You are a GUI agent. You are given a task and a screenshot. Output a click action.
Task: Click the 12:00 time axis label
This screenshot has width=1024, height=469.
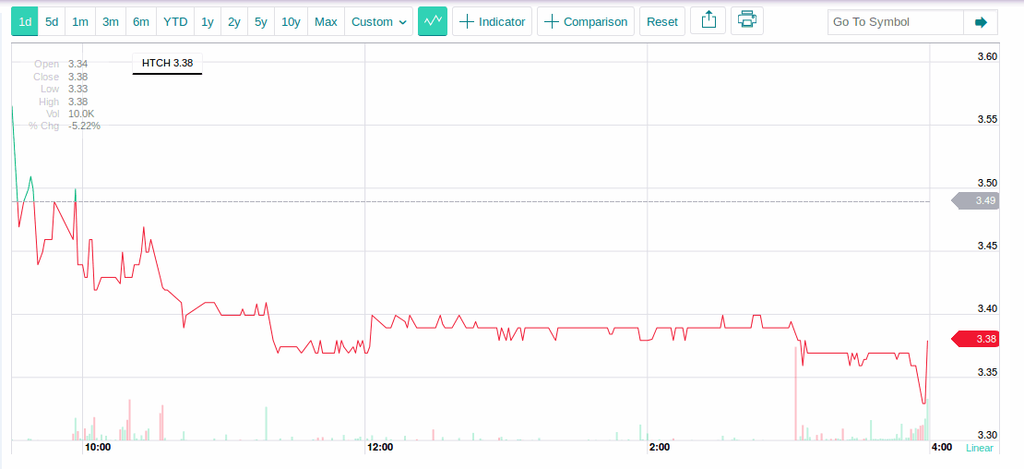click(380, 447)
